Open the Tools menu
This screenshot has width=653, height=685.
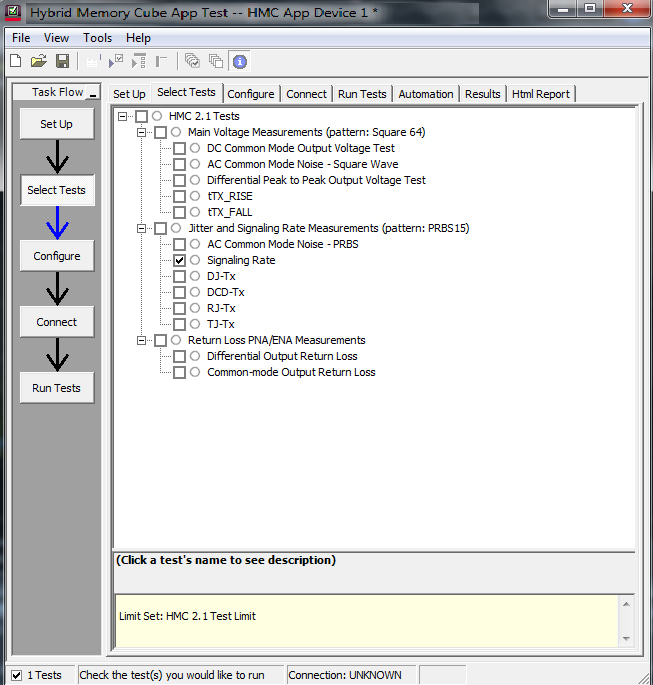(x=97, y=38)
